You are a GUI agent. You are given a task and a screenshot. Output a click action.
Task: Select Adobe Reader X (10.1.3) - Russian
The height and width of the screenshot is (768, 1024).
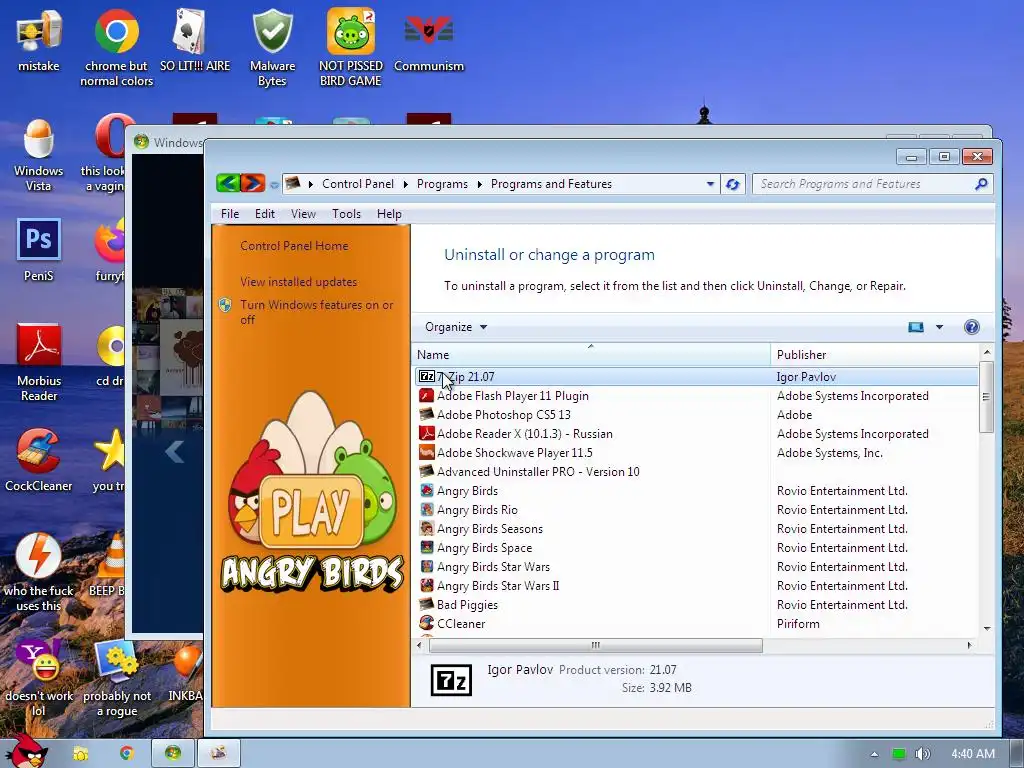tap(697, 434)
